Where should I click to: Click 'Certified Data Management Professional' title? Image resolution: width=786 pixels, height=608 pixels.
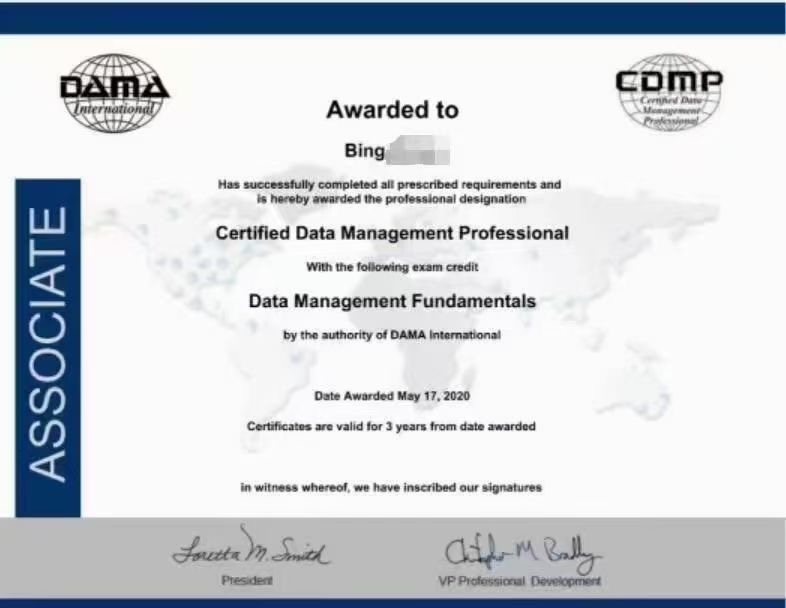click(392, 233)
